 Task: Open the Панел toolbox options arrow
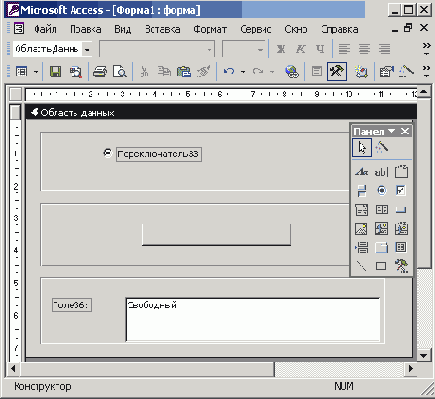pyautogui.click(x=391, y=131)
